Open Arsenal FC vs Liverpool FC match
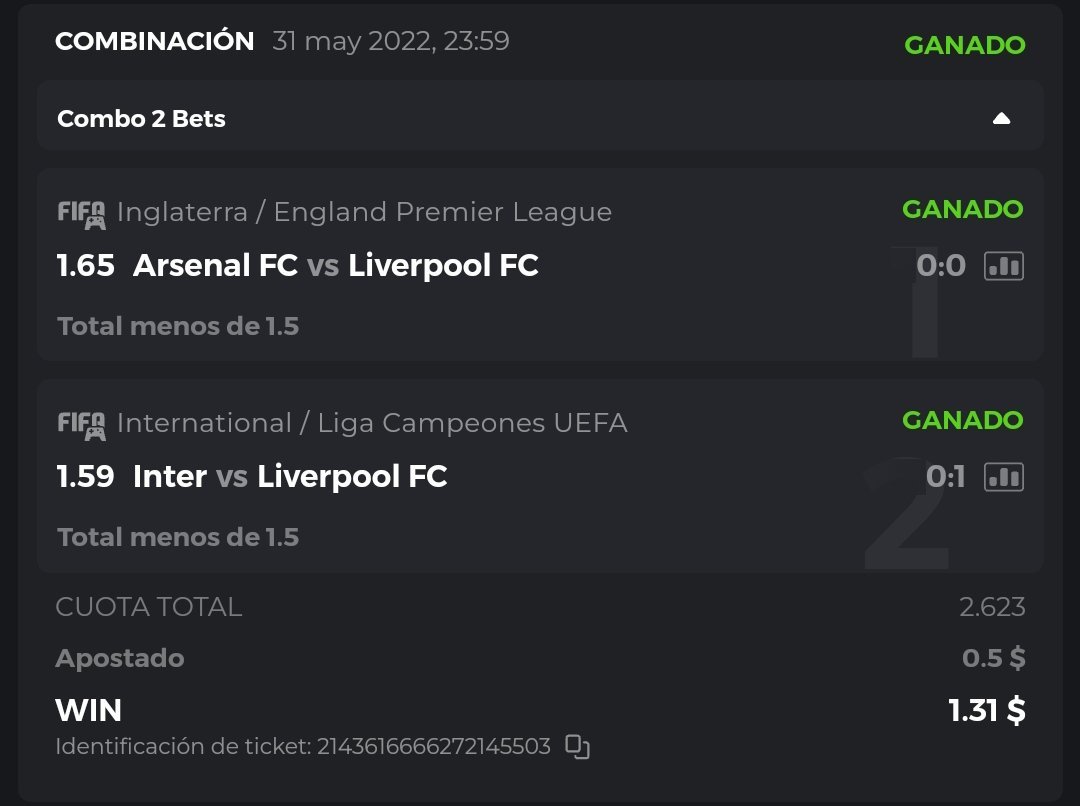This screenshot has height=806, width=1080. [335, 266]
